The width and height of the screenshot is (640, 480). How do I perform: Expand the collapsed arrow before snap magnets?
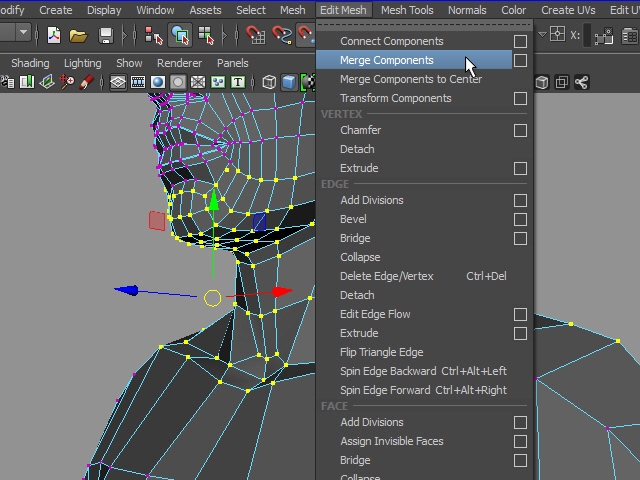point(224,36)
